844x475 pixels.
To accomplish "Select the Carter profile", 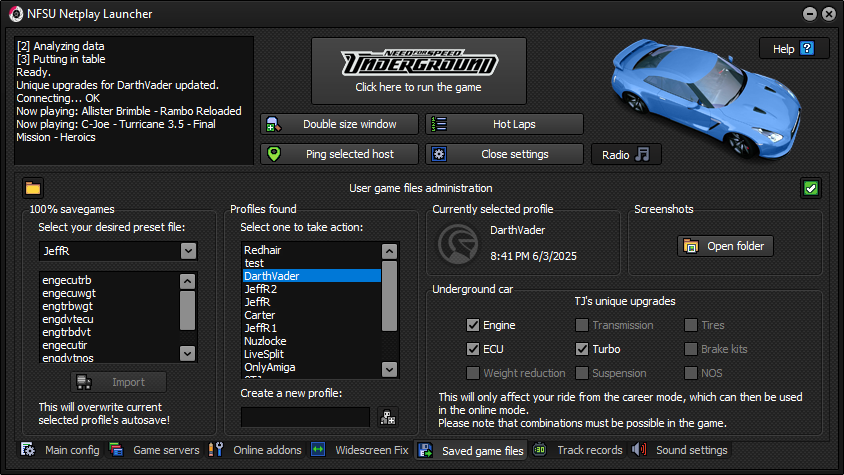I will click(312, 315).
